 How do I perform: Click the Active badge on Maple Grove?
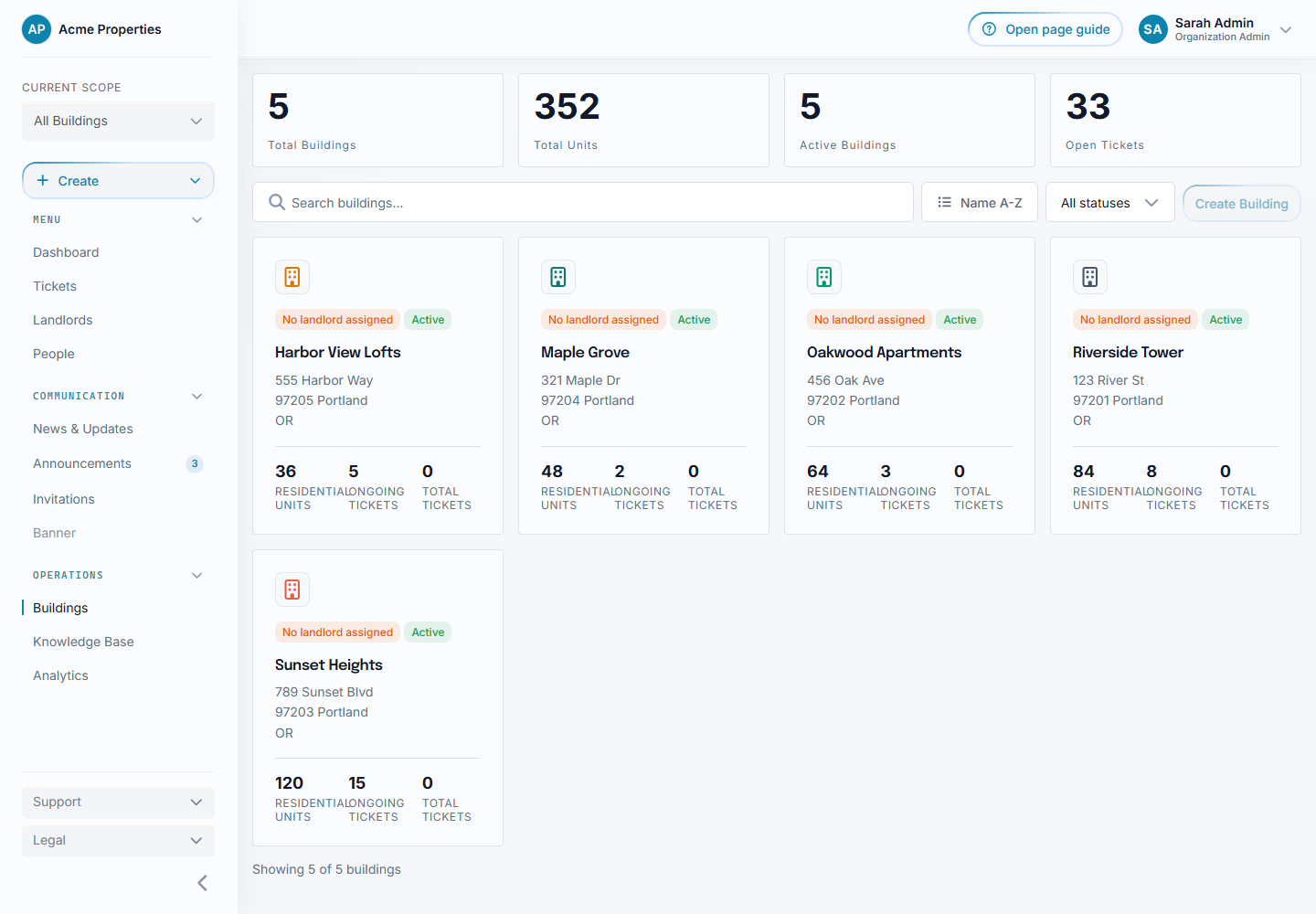pos(694,320)
